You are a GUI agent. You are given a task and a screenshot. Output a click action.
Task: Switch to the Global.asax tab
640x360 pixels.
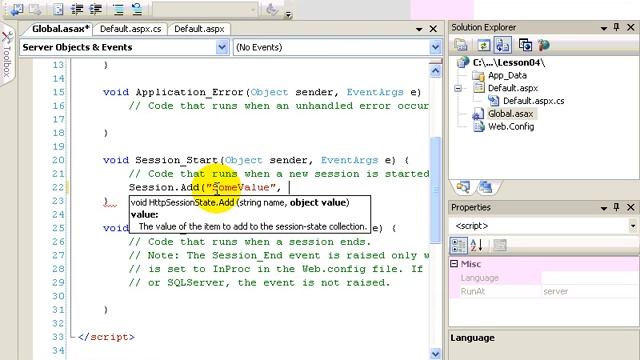(x=60, y=29)
